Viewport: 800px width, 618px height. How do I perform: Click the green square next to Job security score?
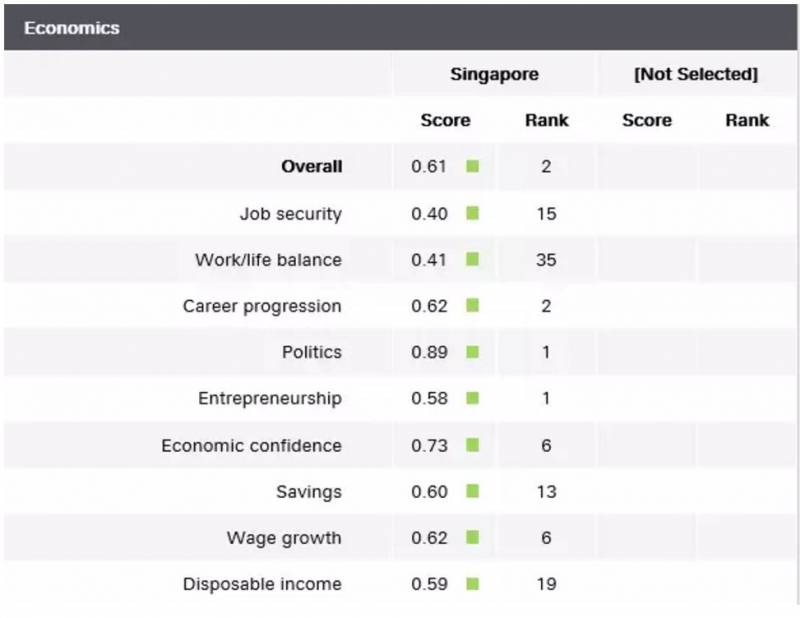coord(472,213)
